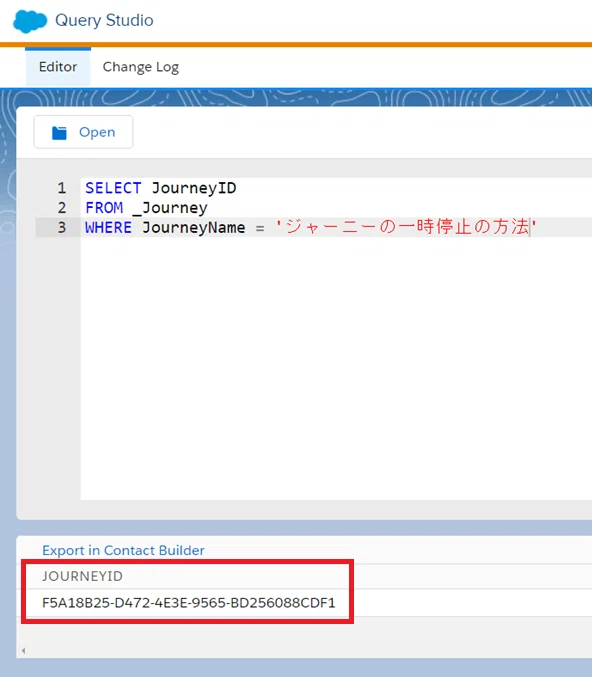This screenshot has height=677, width=592.
Task: Click the JOURNEYID column header
Action: (82, 576)
